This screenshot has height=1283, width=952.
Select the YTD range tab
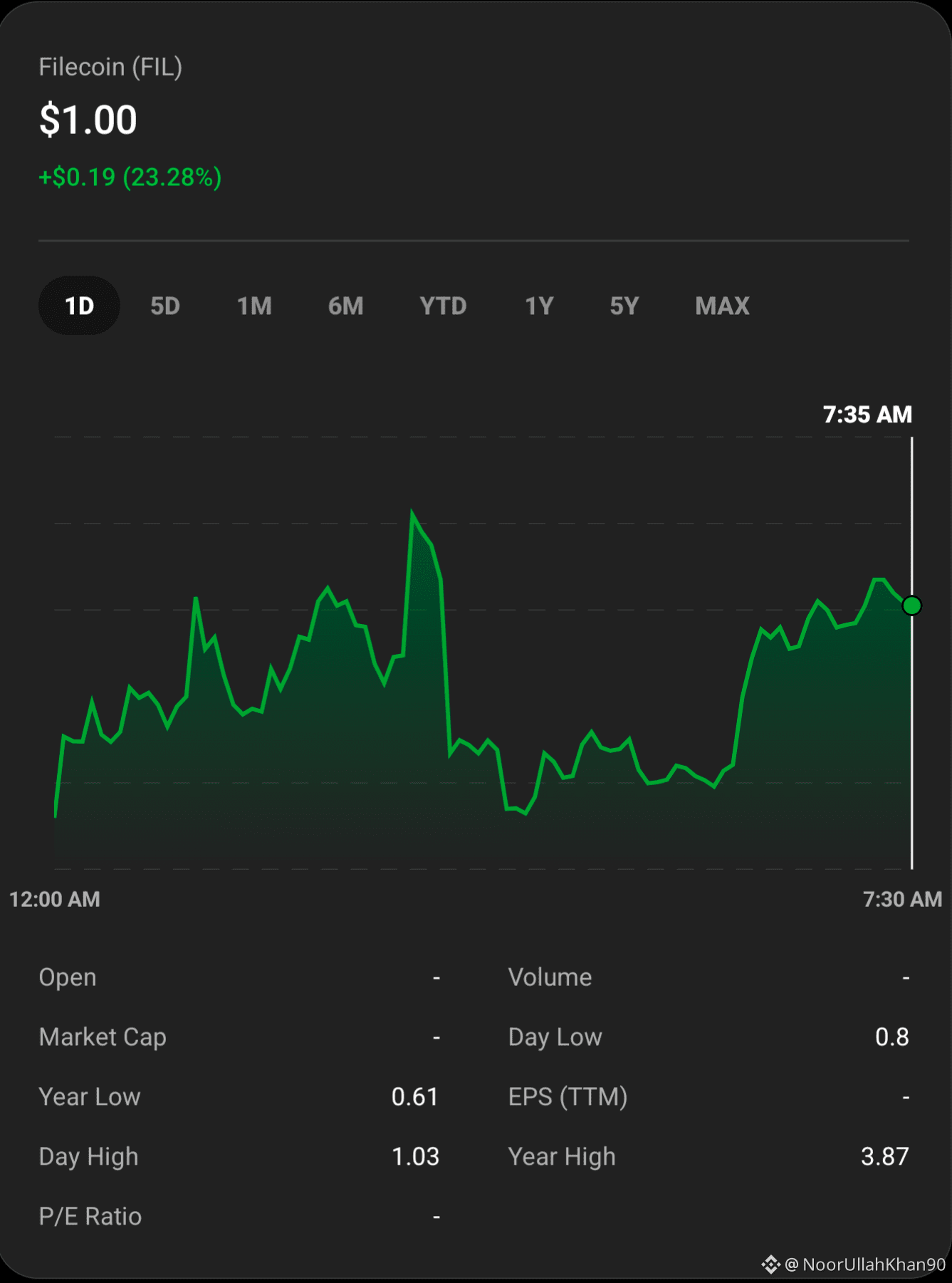(x=443, y=306)
